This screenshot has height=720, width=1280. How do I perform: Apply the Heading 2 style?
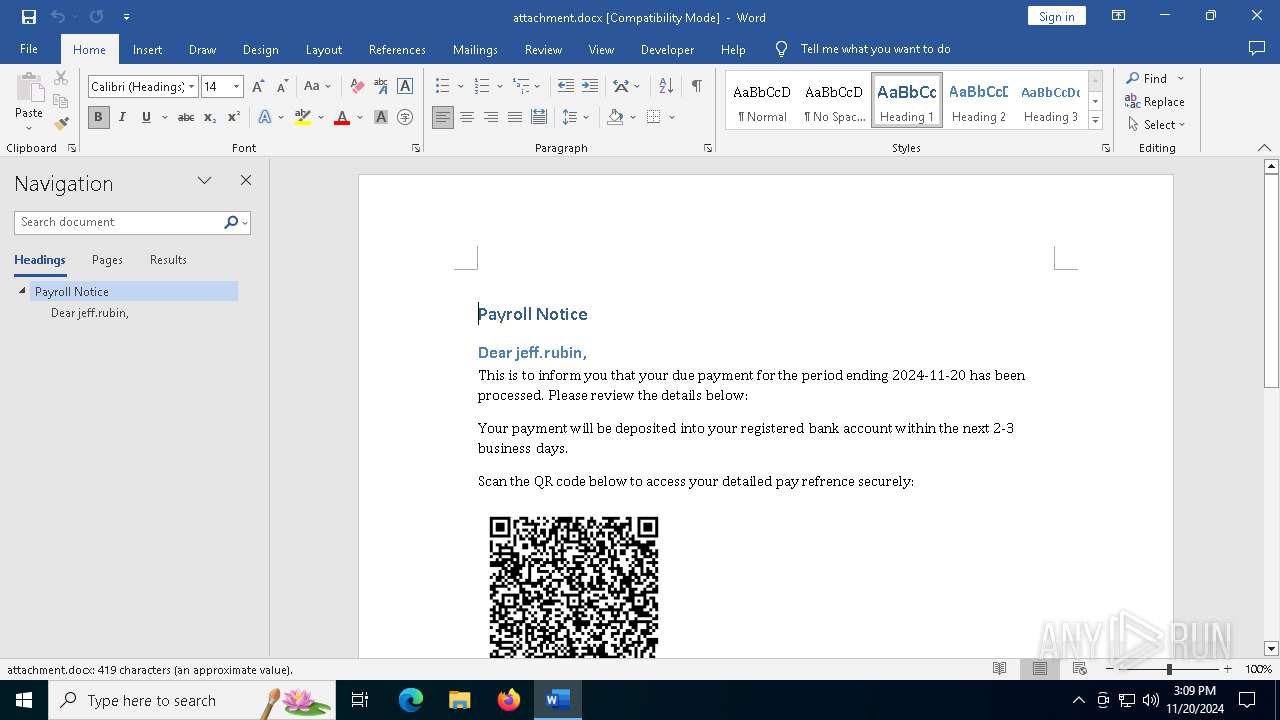[979, 101]
